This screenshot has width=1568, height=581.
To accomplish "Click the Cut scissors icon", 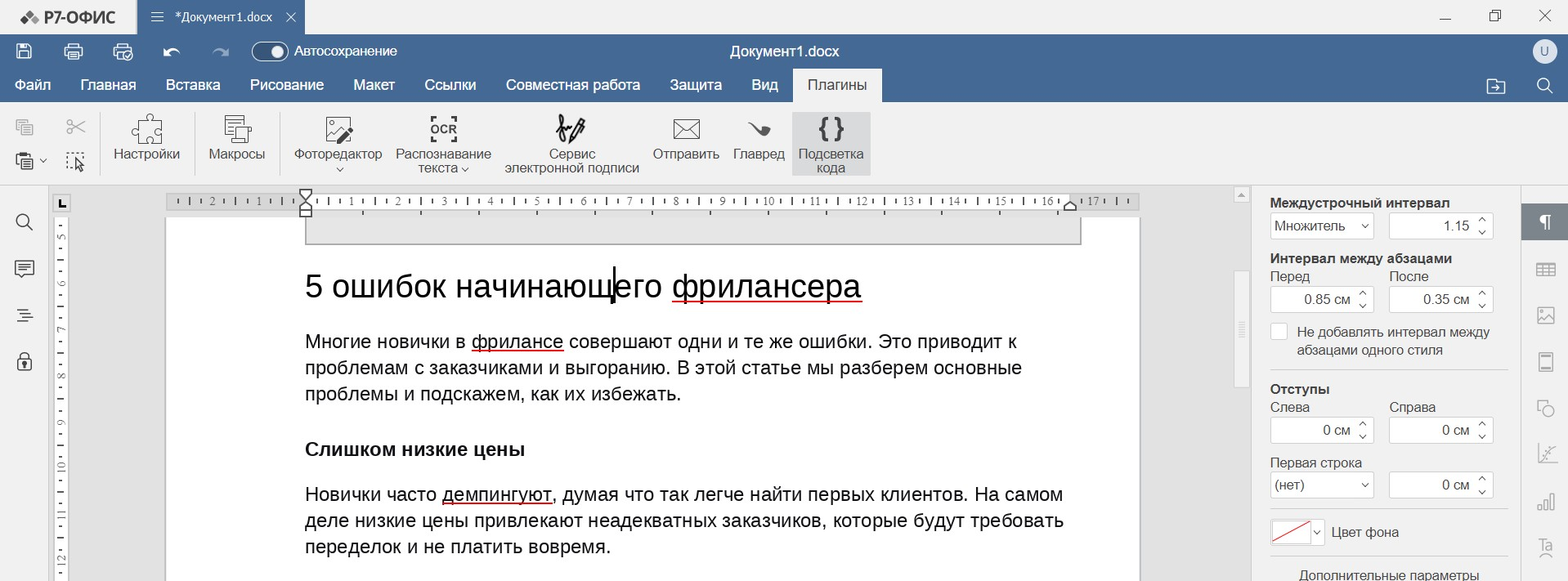I will click(x=75, y=127).
